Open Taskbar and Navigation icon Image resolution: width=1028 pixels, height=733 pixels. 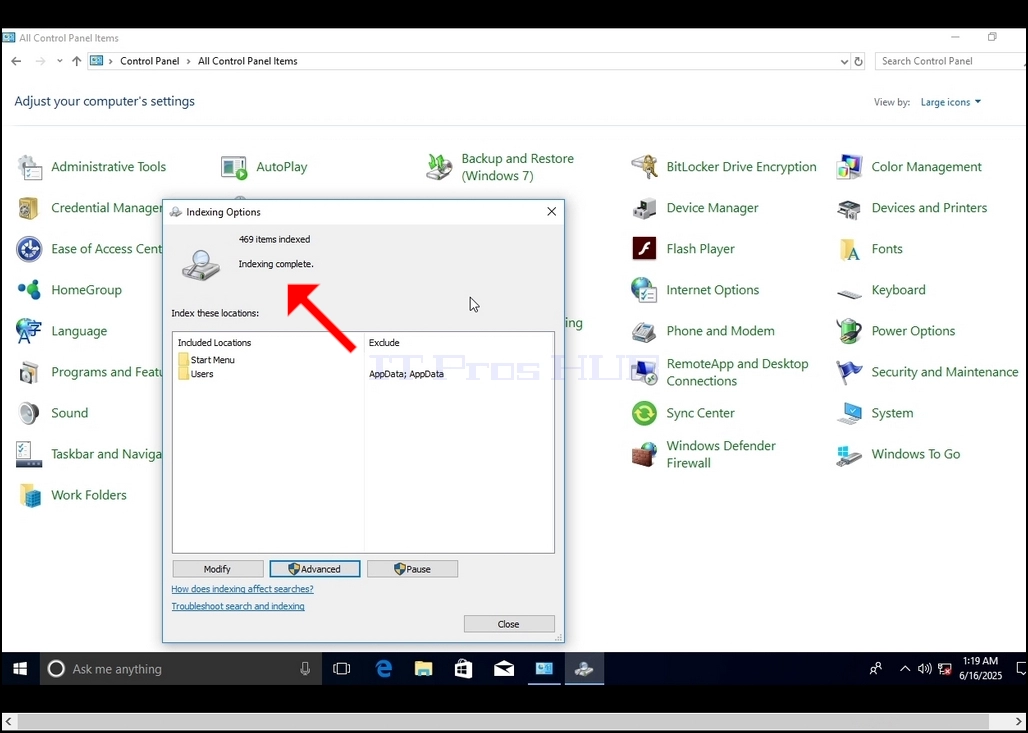pos(30,454)
